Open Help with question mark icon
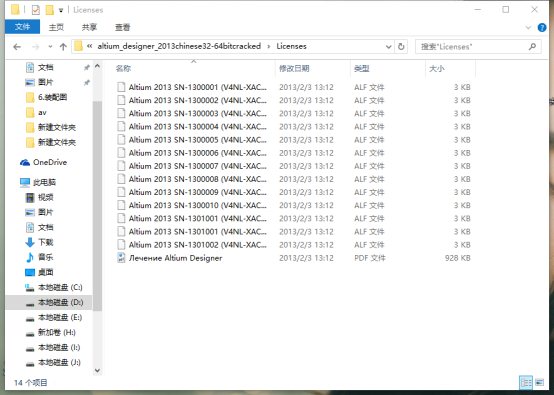This screenshot has height=395, width=554. (542, 28)
